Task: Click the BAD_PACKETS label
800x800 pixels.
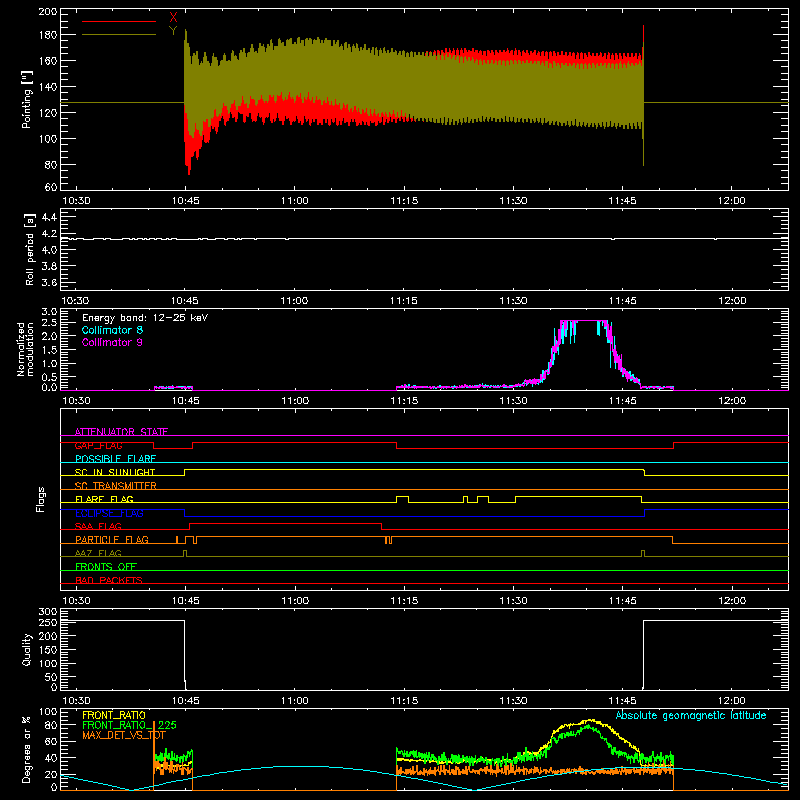Action: (109, 580)
